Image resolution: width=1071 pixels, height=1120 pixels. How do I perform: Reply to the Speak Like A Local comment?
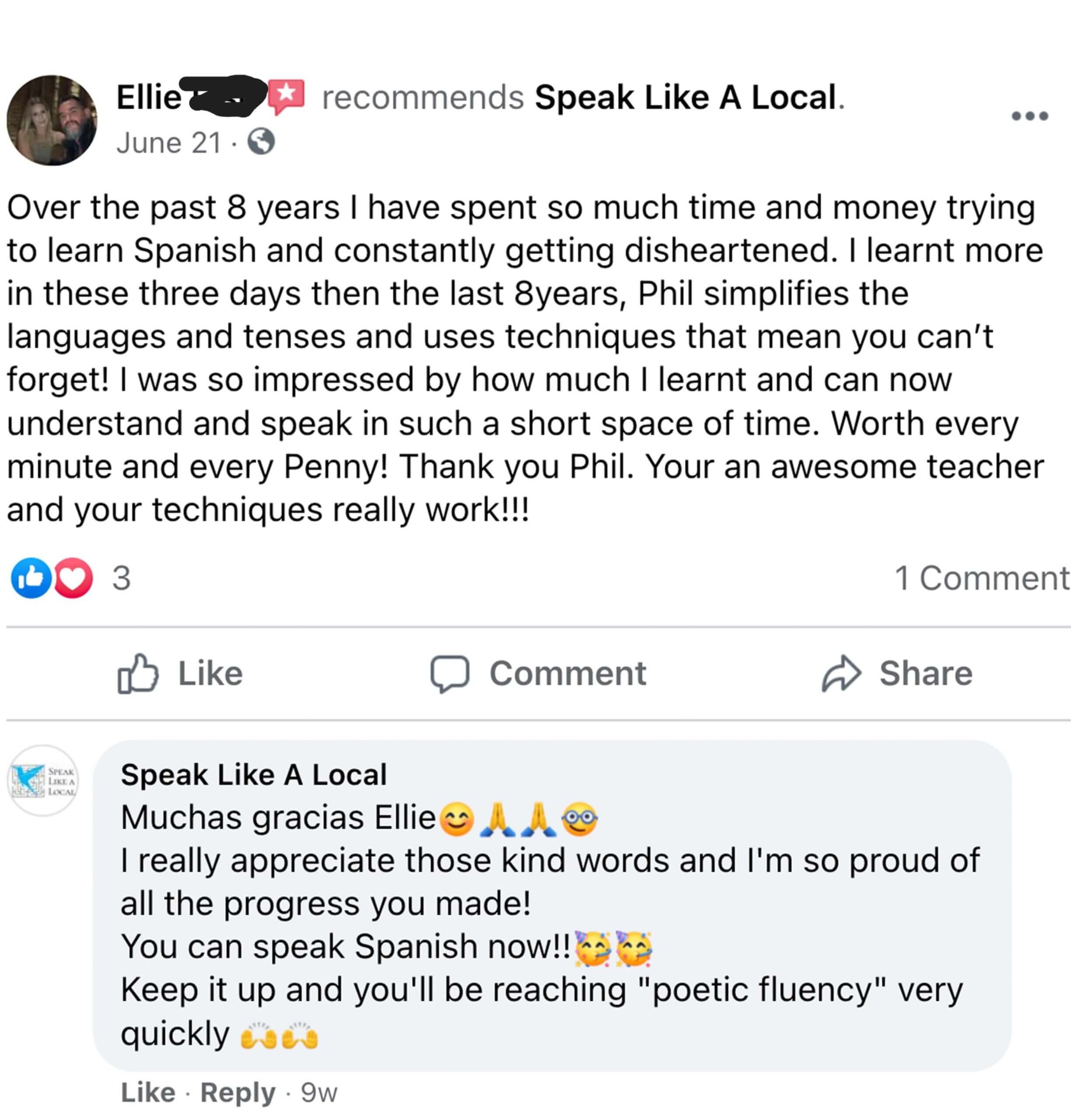(x=237, y=1092)
